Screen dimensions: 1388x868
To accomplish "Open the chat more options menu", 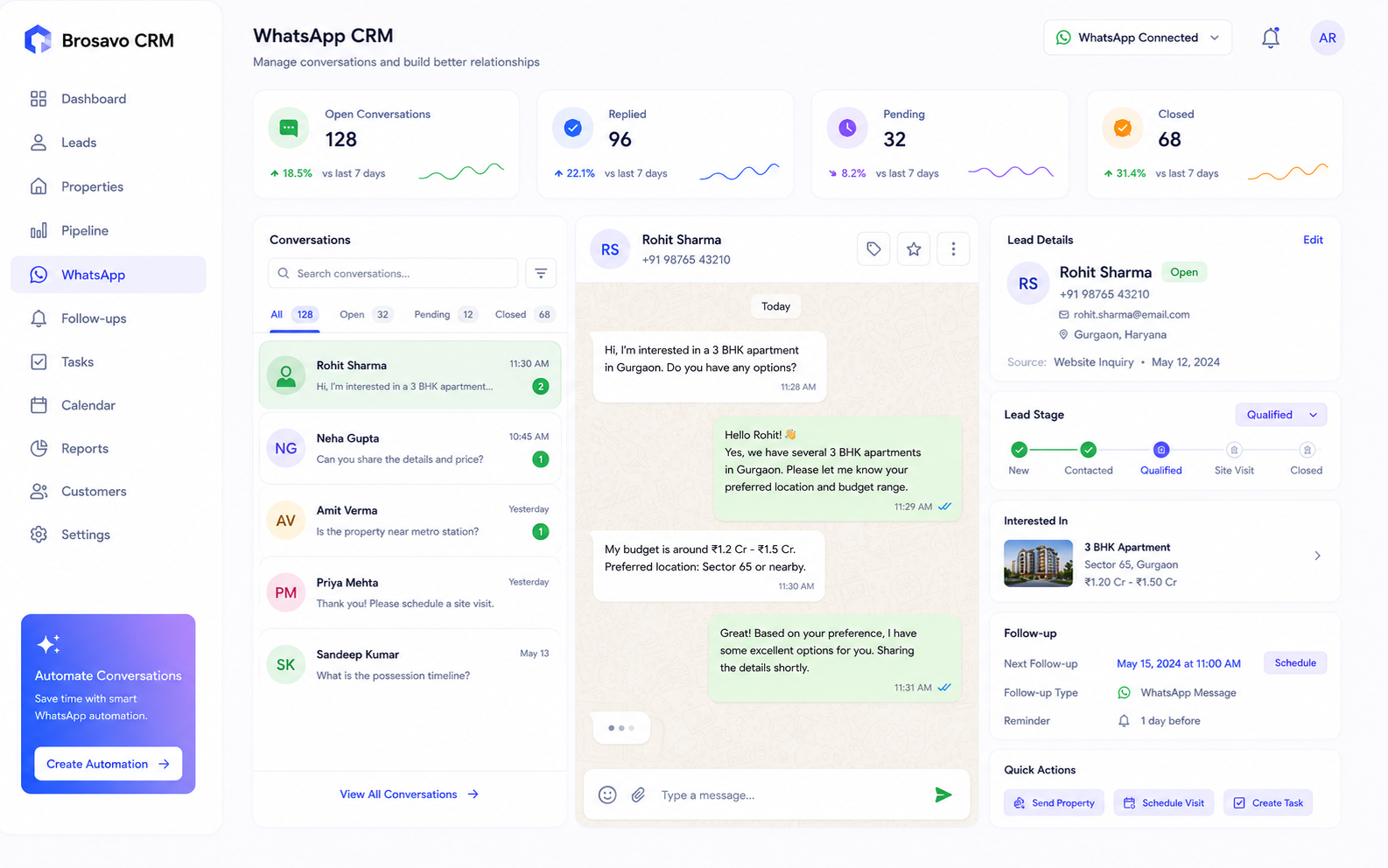I will [x=953, y=249].
